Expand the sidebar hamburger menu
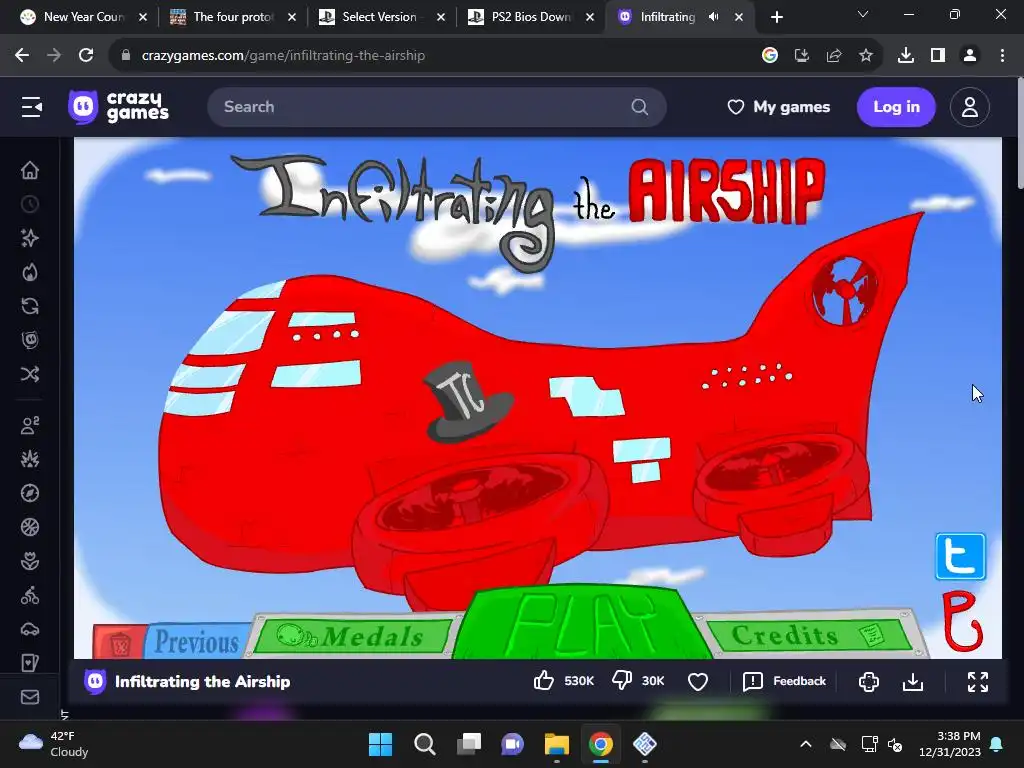The height and width of the screenshot is (768, 1024). tap(31, 106)
